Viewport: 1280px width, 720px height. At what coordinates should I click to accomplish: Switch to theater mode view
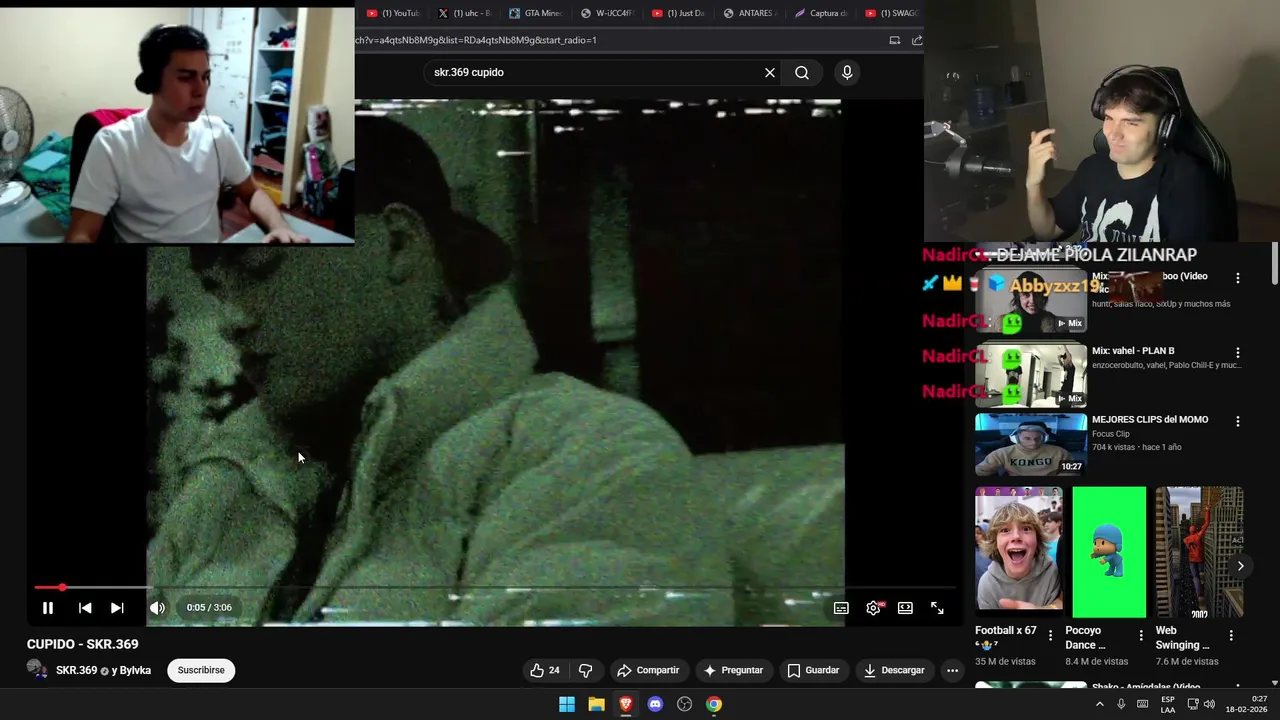click(905, 608)
